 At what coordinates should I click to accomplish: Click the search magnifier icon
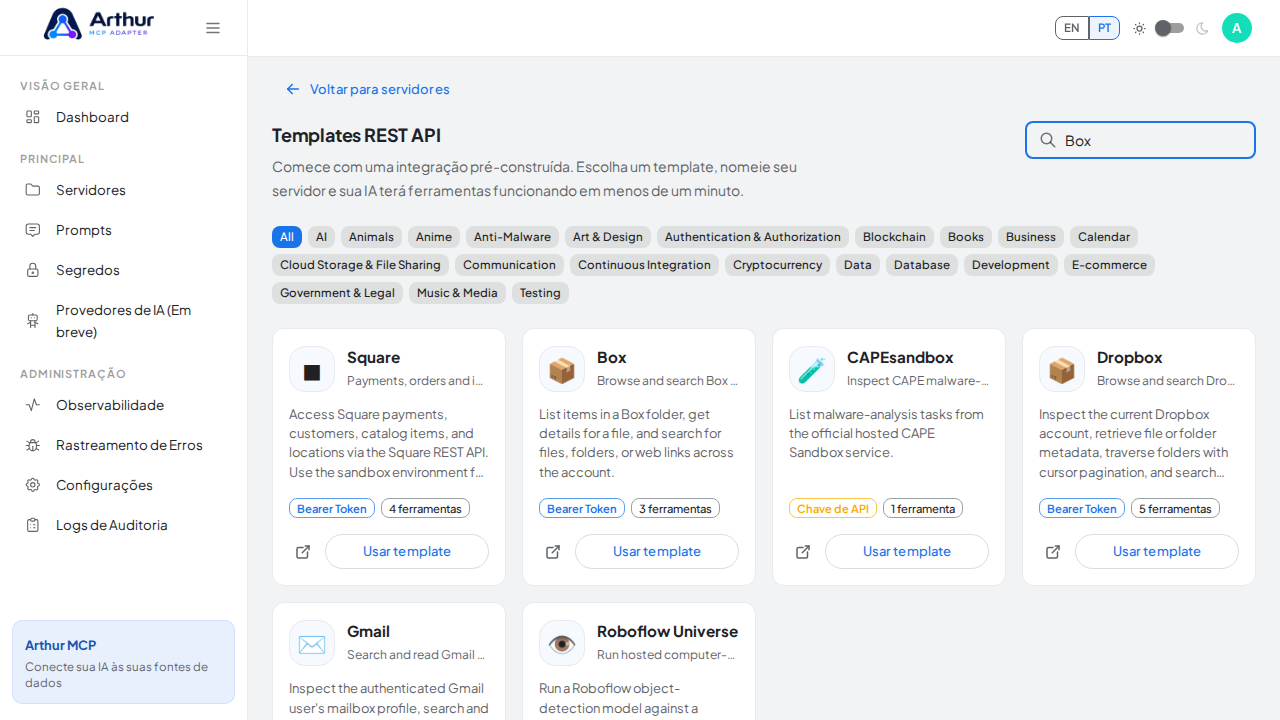click(x=1048, y=140)
